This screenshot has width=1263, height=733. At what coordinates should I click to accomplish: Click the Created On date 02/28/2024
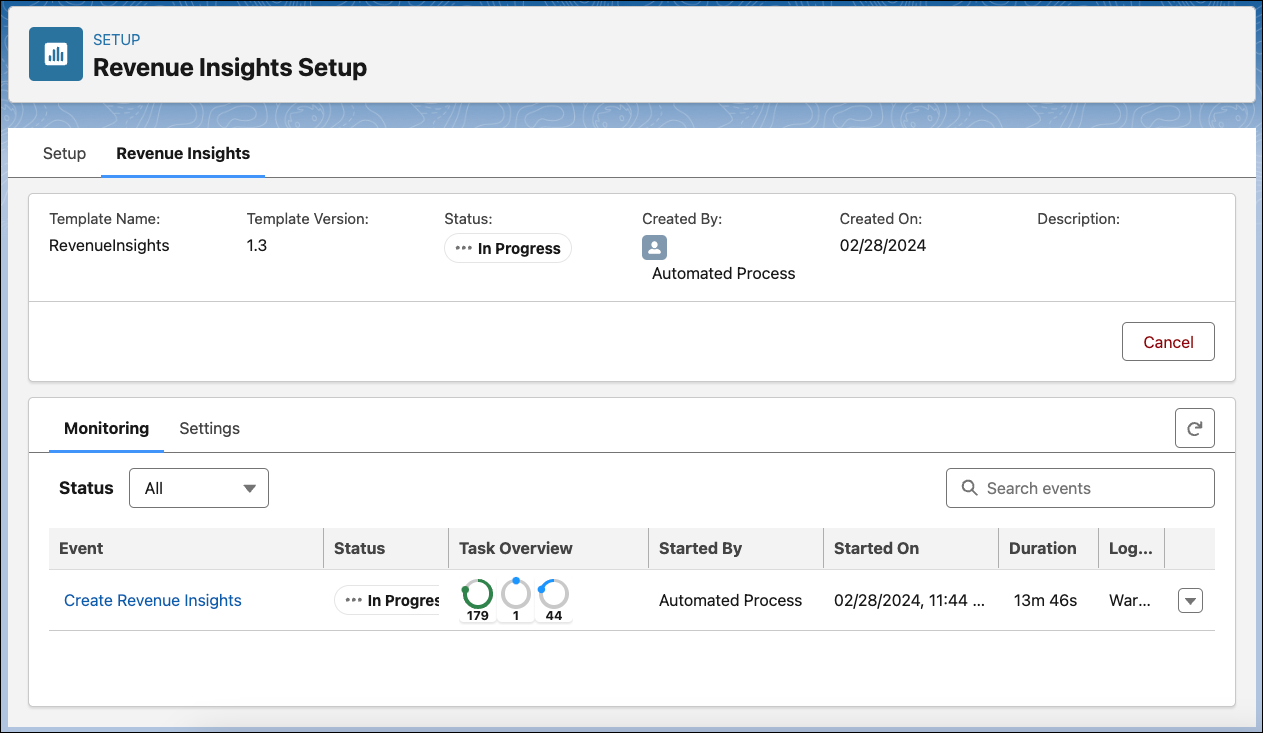coord(883,245)
